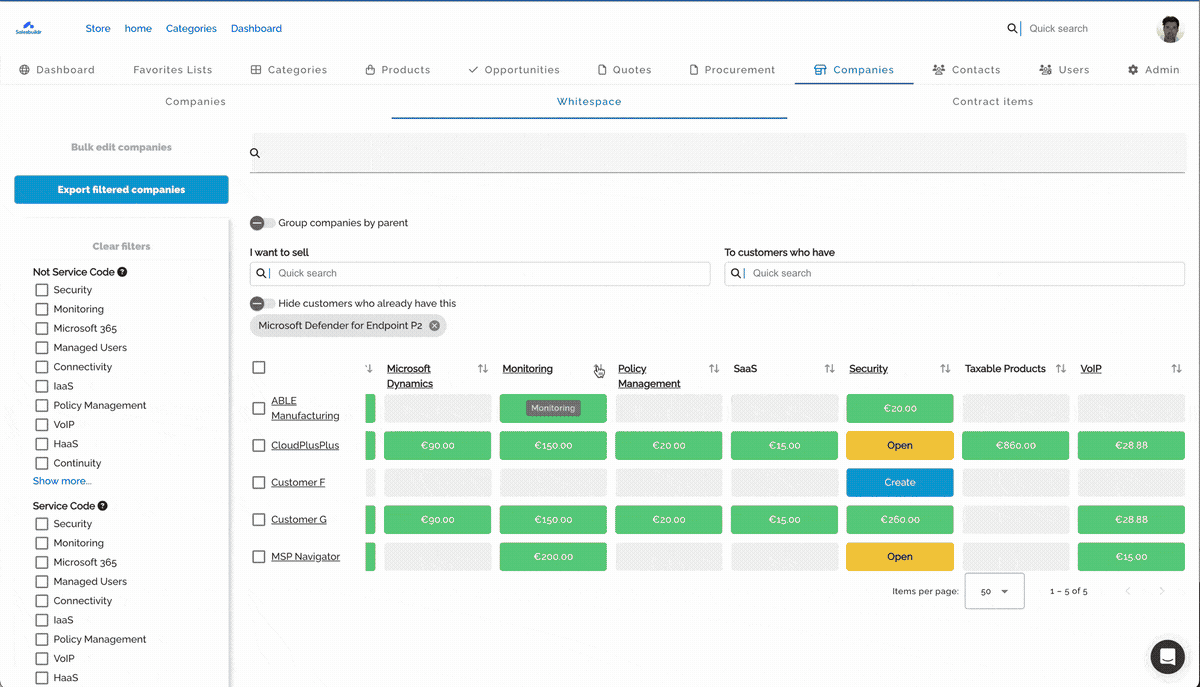Open the user avatar menu
The image size is (1200, 687).
pos(1170,29)
